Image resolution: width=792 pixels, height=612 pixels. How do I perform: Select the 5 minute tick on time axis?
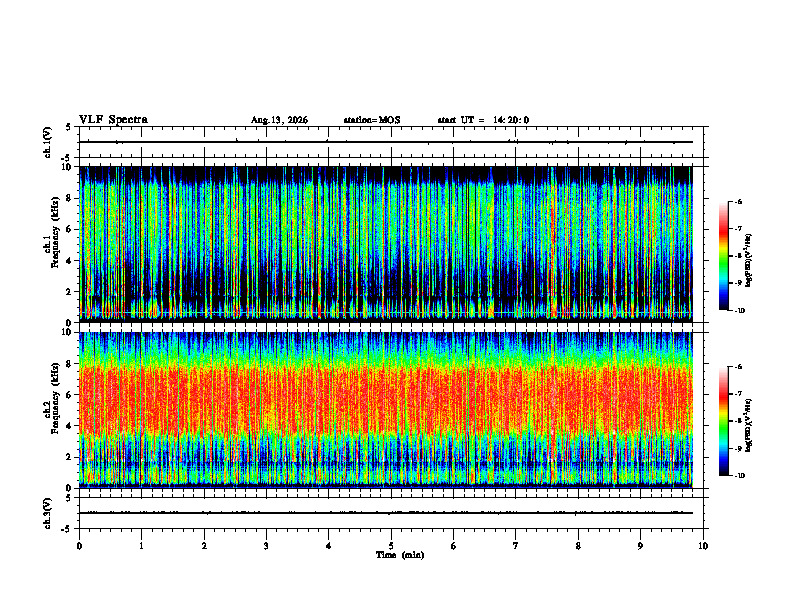point(391,546)
